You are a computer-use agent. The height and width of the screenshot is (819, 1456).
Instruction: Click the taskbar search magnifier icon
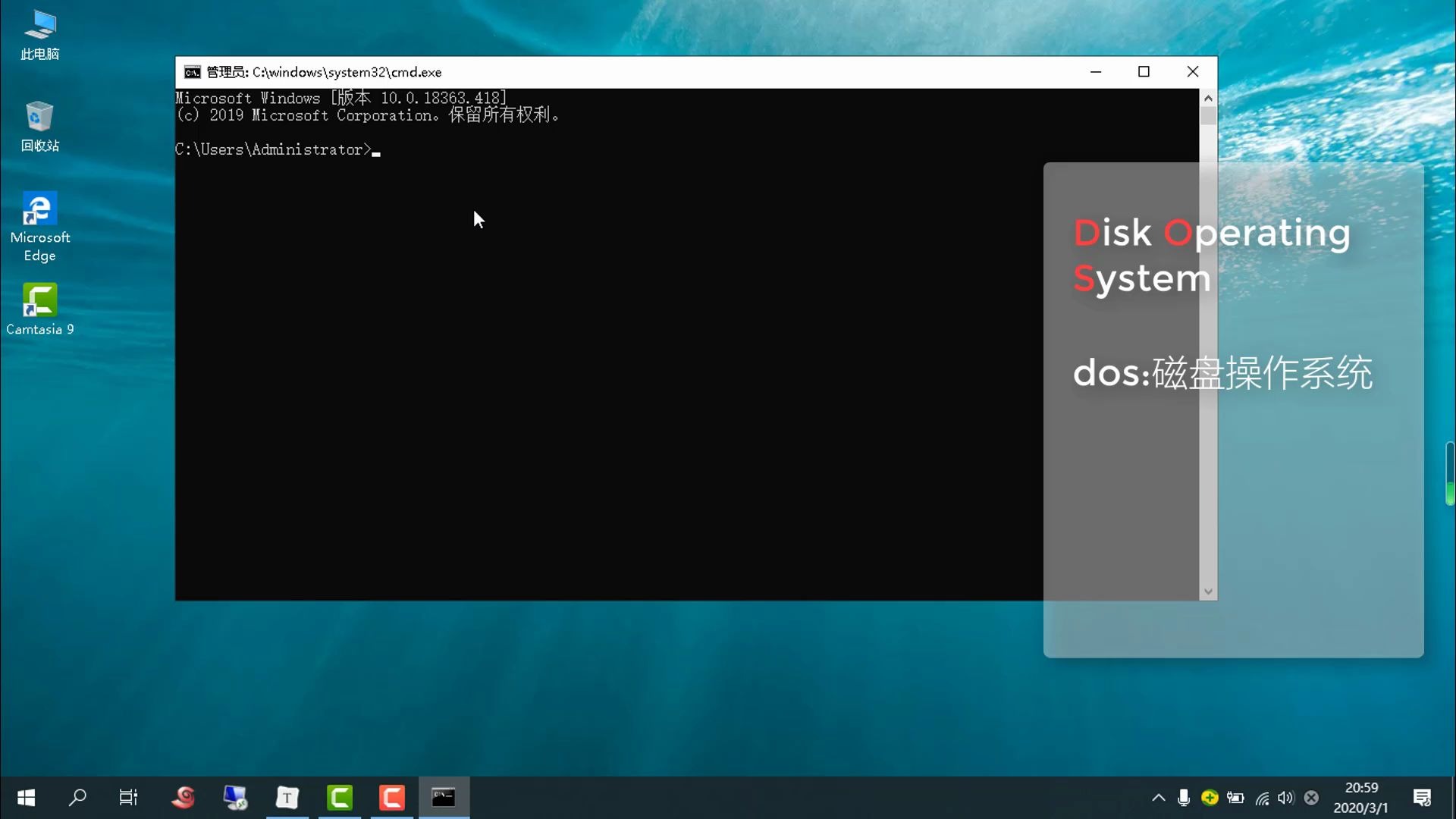[x=77, y=798]
